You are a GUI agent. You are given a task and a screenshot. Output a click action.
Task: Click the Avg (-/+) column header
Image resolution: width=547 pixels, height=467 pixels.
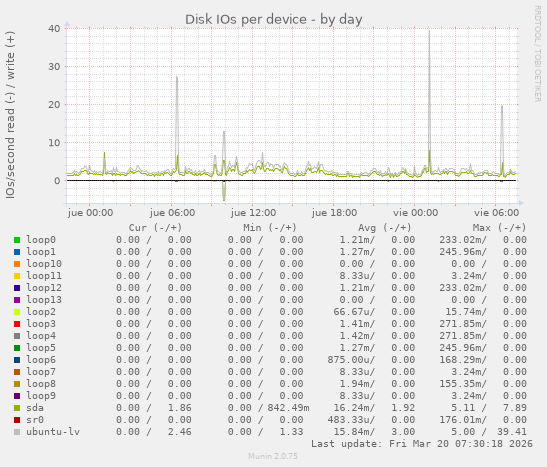(x=385, y=228)
